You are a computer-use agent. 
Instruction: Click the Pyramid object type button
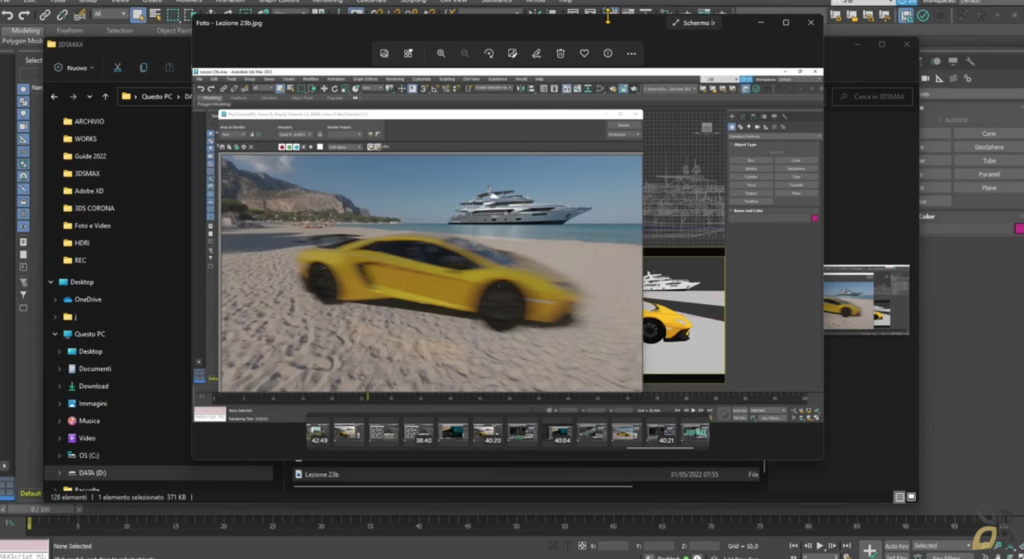989,174
